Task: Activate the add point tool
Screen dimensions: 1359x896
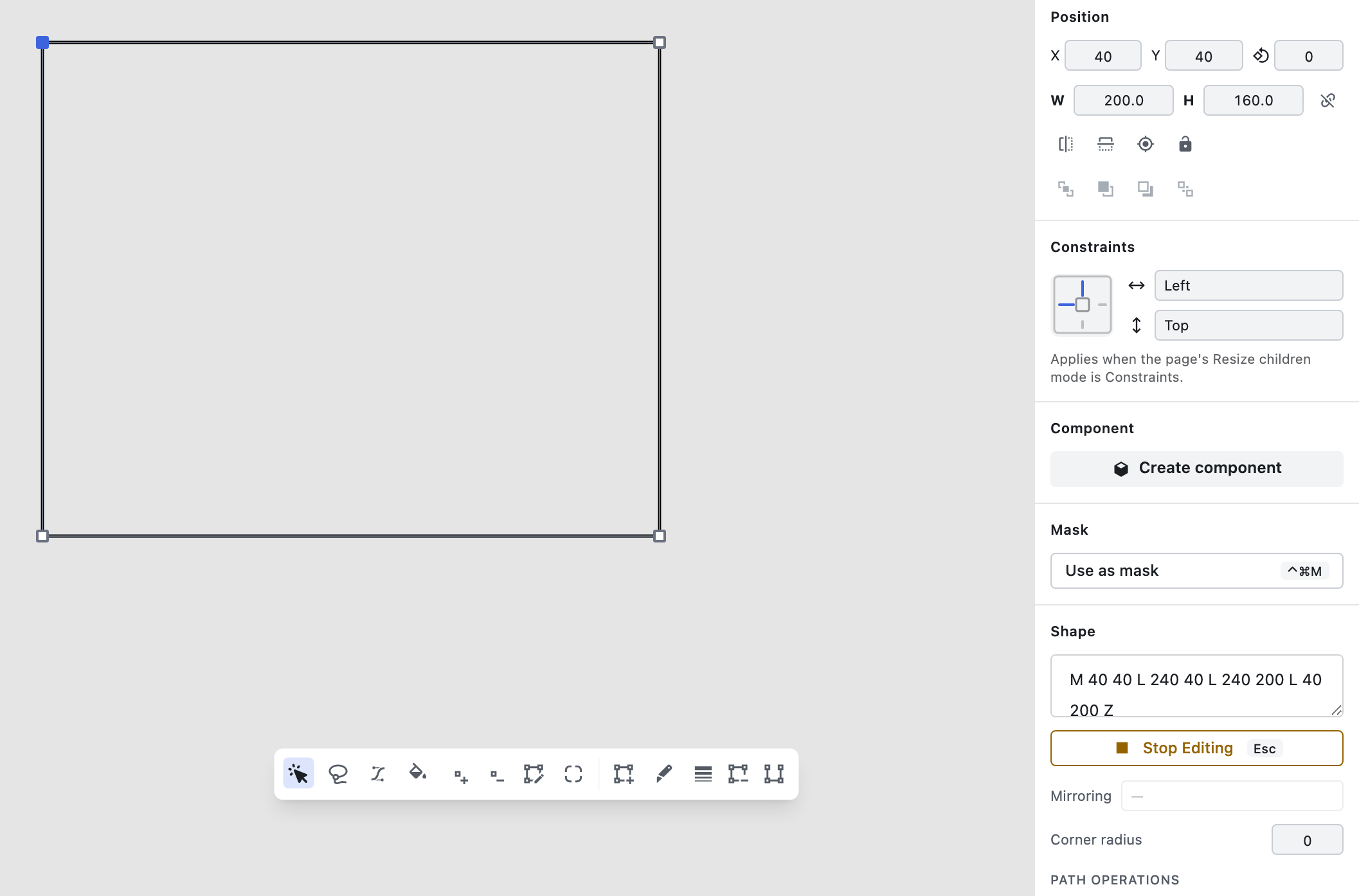Action: tap(460, 776)
